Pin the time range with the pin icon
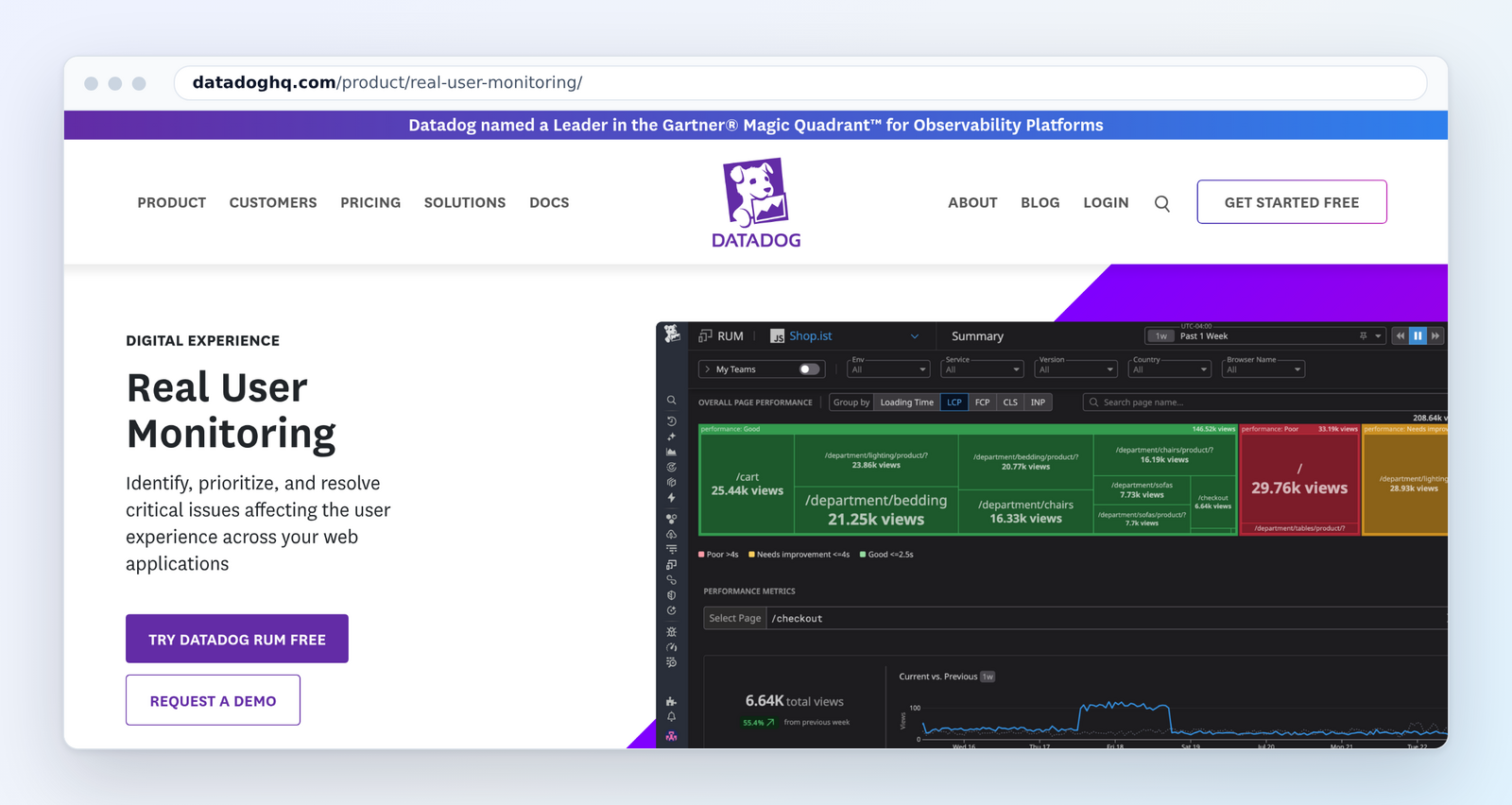1512x805 pixels. [1363, 336]
